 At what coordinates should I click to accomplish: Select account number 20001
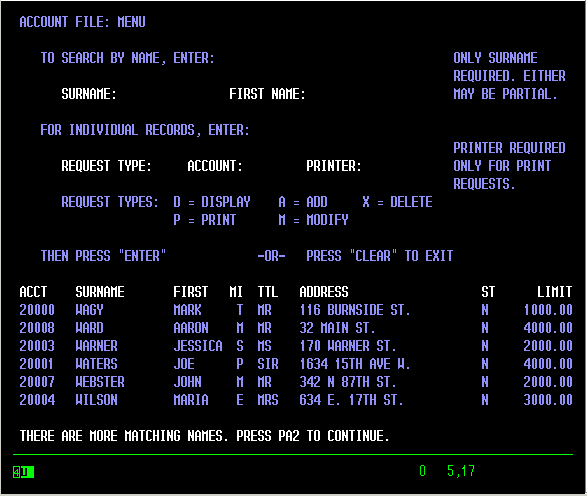tap(36, 364)
